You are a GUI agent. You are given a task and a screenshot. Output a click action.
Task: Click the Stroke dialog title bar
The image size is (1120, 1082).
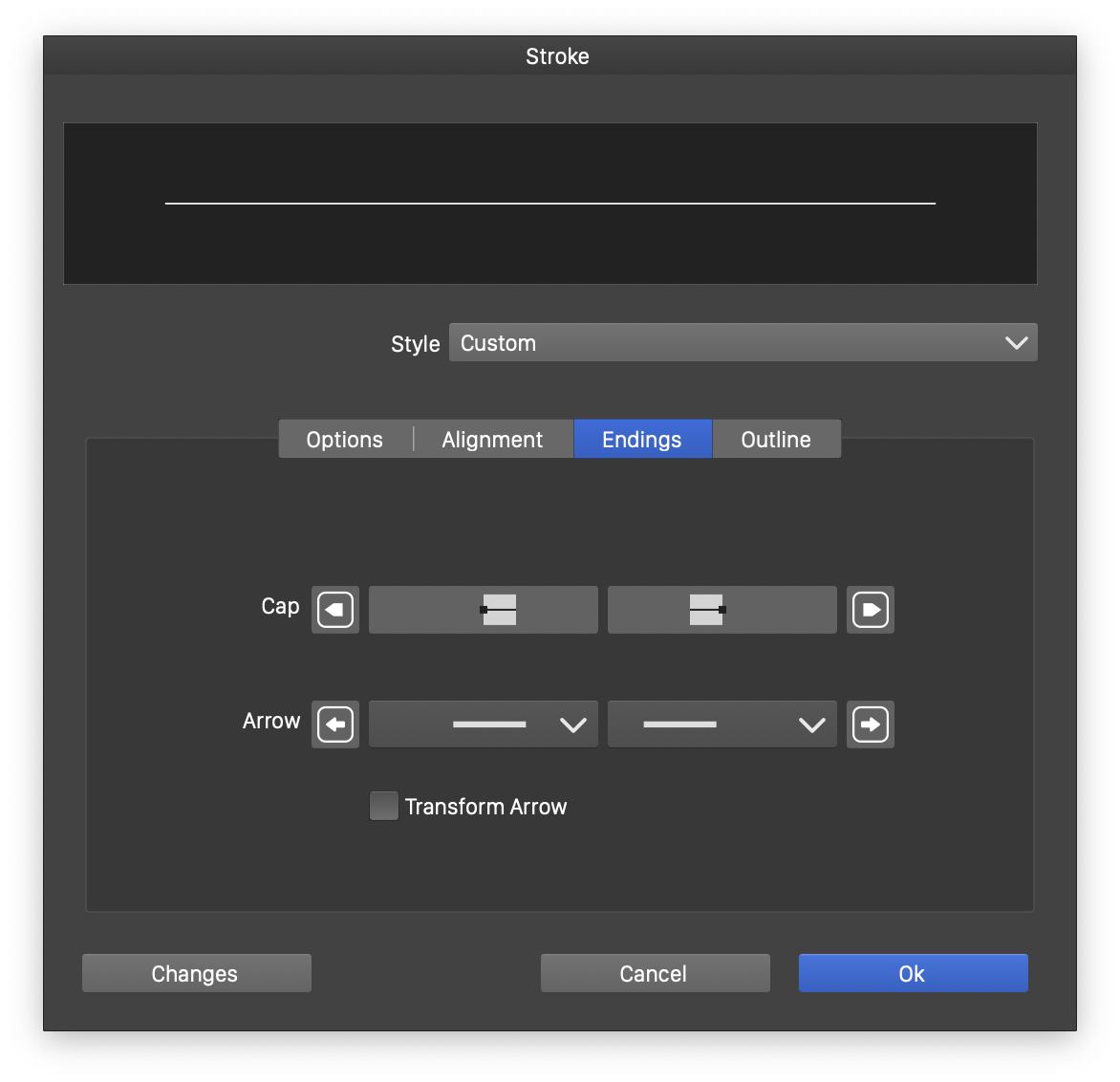pyautogui.click(x=558, y=56)
